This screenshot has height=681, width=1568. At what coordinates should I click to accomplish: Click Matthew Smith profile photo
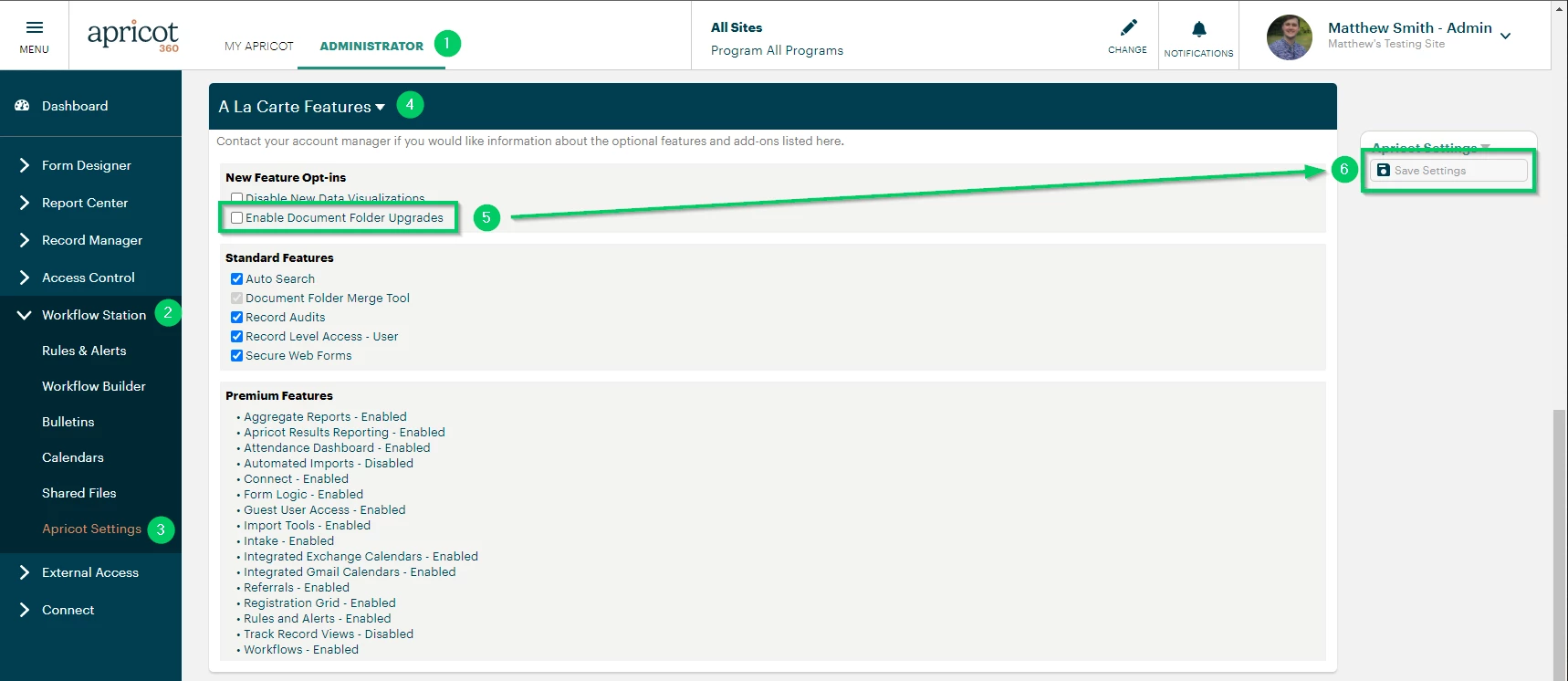(1290, 37)
